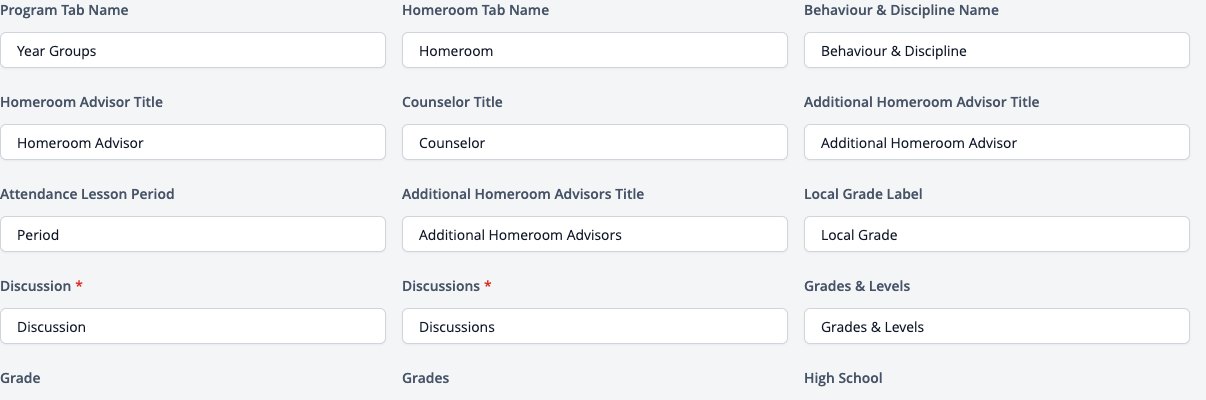The height and width of the screenshot is (400, 1206).
Task: Focus the Homeroom Tab Name input field
Action: pos(595,51)
